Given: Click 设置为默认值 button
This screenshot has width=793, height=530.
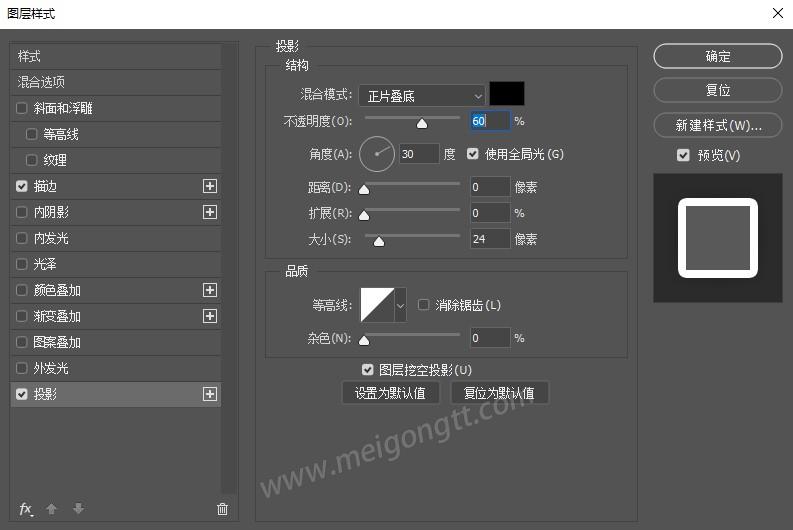Looking at the screenshot, I should (390, 393).
